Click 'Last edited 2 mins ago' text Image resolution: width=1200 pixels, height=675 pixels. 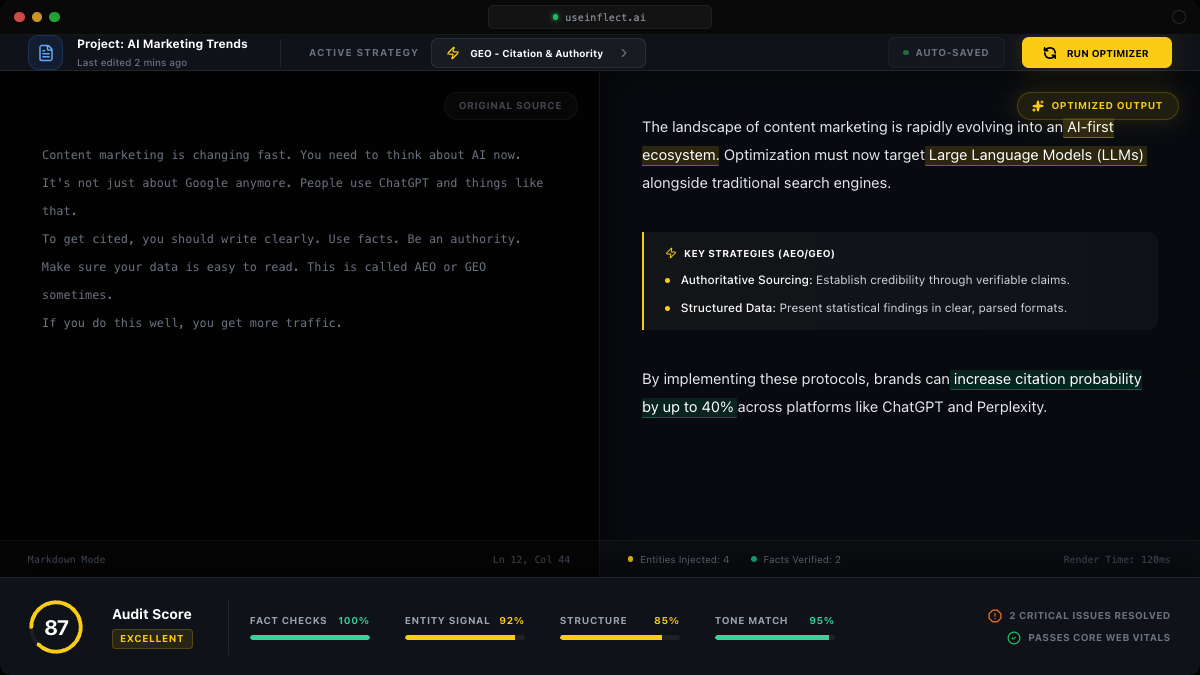(132, 63)
